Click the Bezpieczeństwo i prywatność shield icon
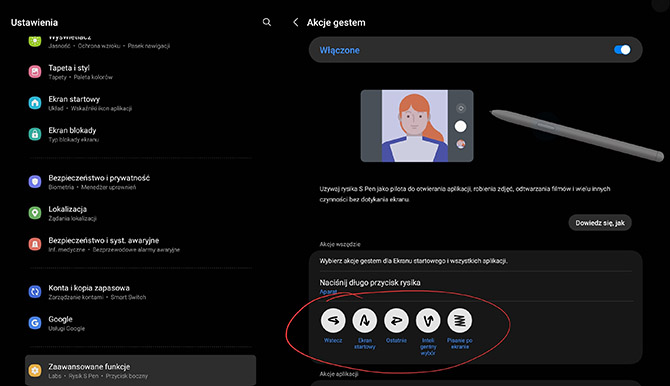Viewport: 670px width, 386px height. click(x=35, y=182)
